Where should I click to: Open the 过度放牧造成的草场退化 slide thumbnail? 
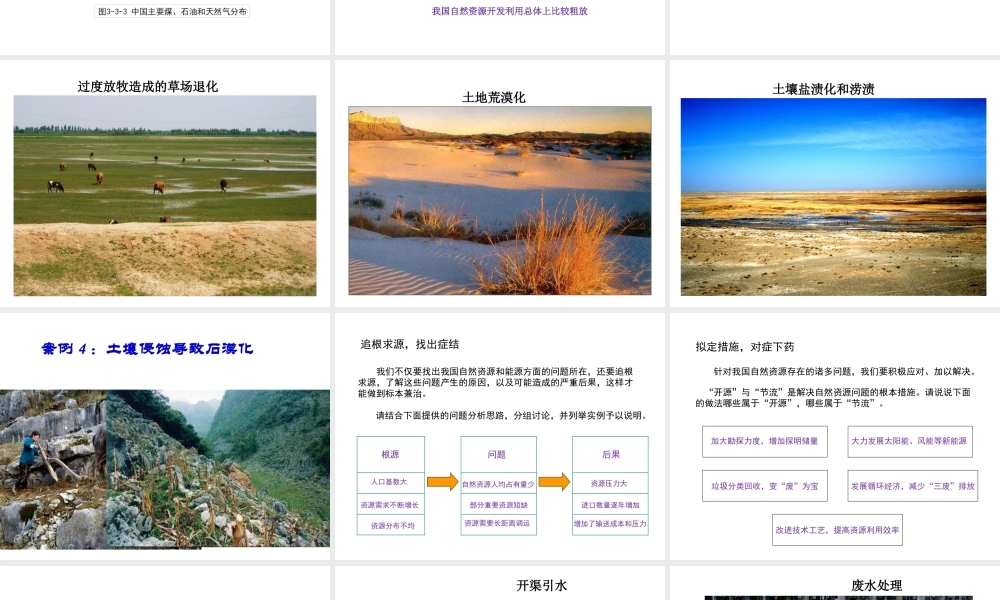pyautogui.click(x=165, y=183)
